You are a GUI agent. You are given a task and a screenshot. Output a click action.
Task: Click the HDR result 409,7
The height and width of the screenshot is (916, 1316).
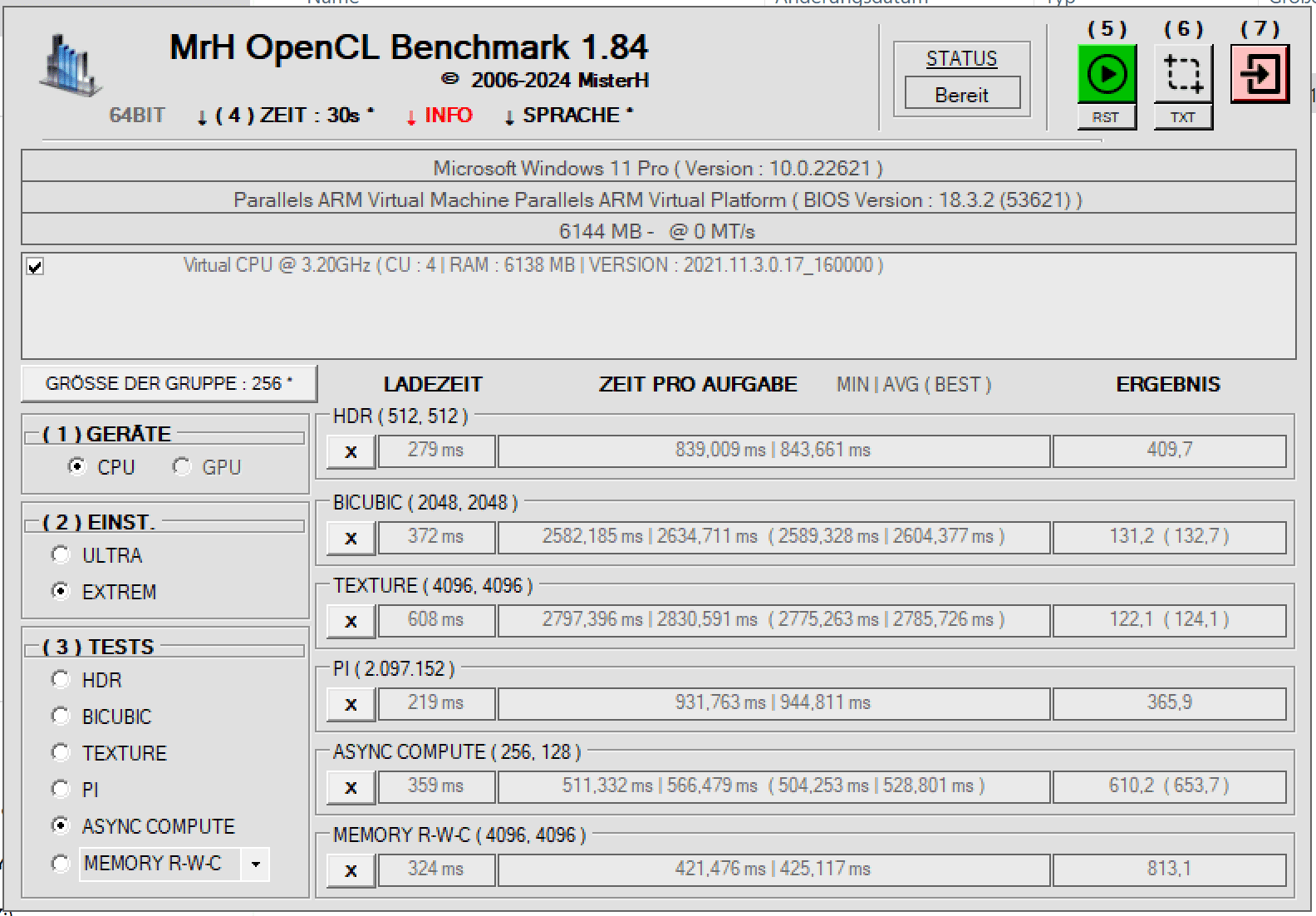[x=1169, y=451]
